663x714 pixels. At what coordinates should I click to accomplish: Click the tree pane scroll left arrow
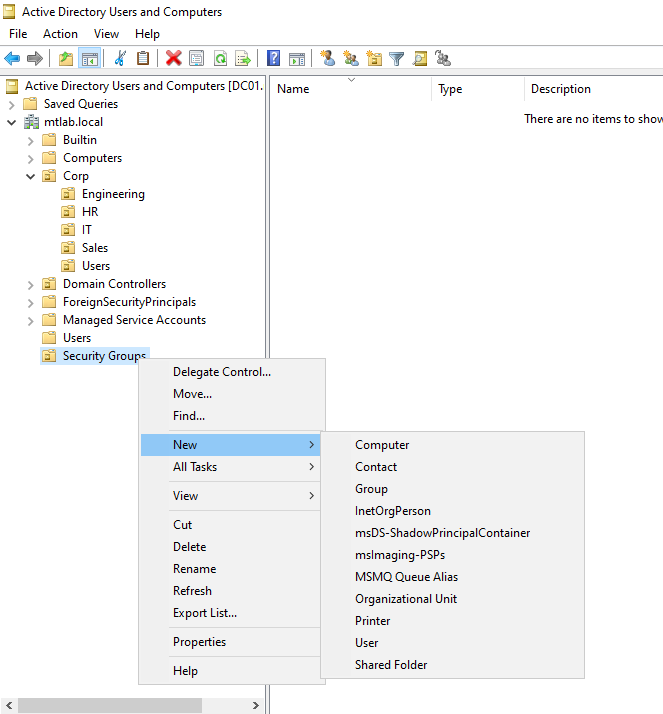pos(9,705)
